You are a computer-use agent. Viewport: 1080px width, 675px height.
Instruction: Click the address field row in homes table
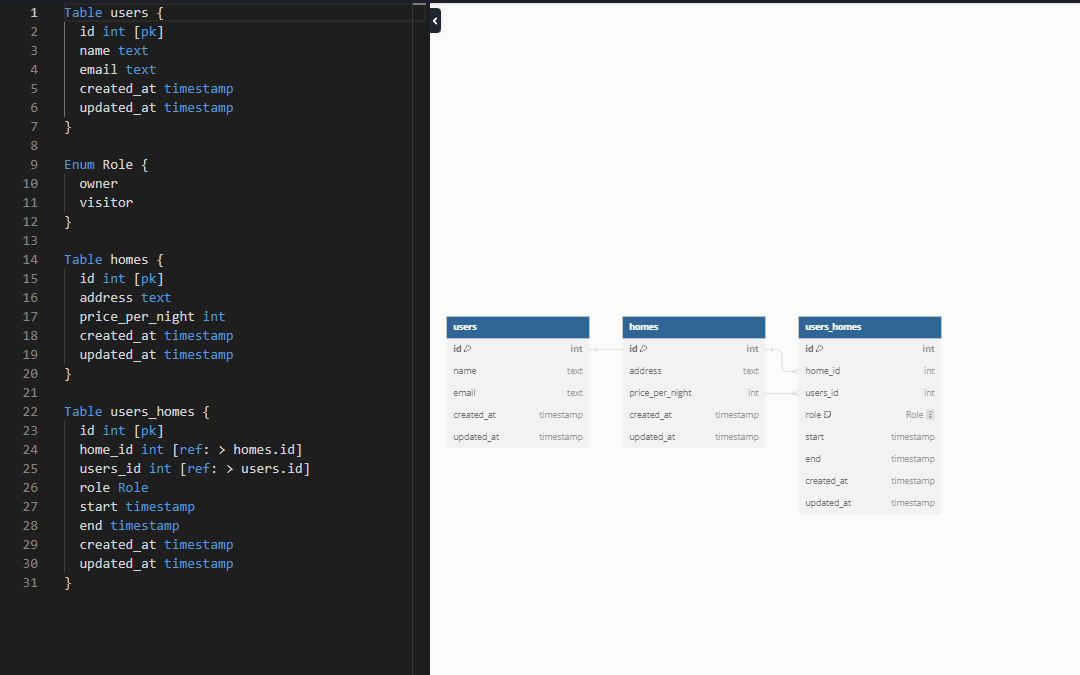tap(694, 371)
